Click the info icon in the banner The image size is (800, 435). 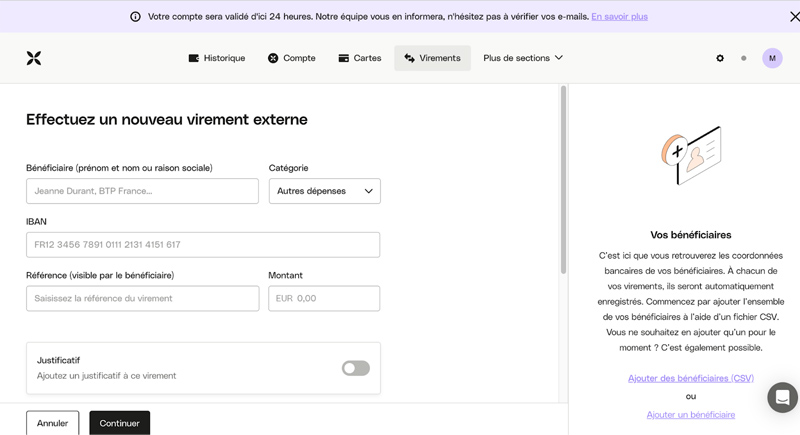point(135,17)
